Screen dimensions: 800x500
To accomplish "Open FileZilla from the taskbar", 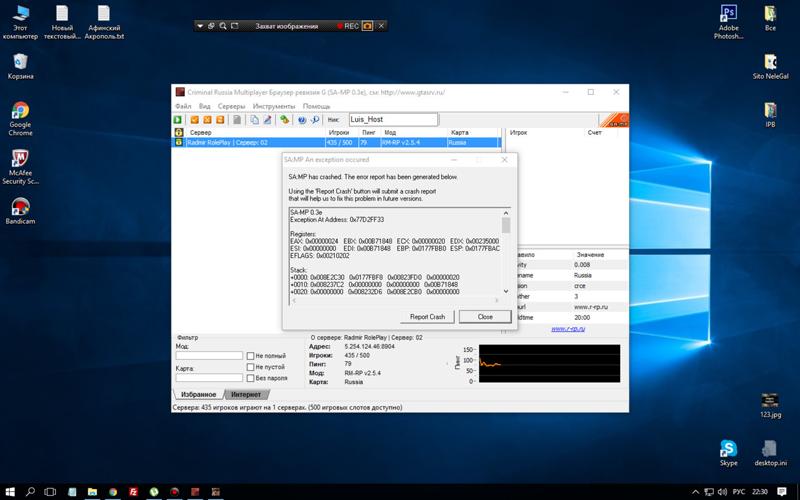I will [133, 492].
